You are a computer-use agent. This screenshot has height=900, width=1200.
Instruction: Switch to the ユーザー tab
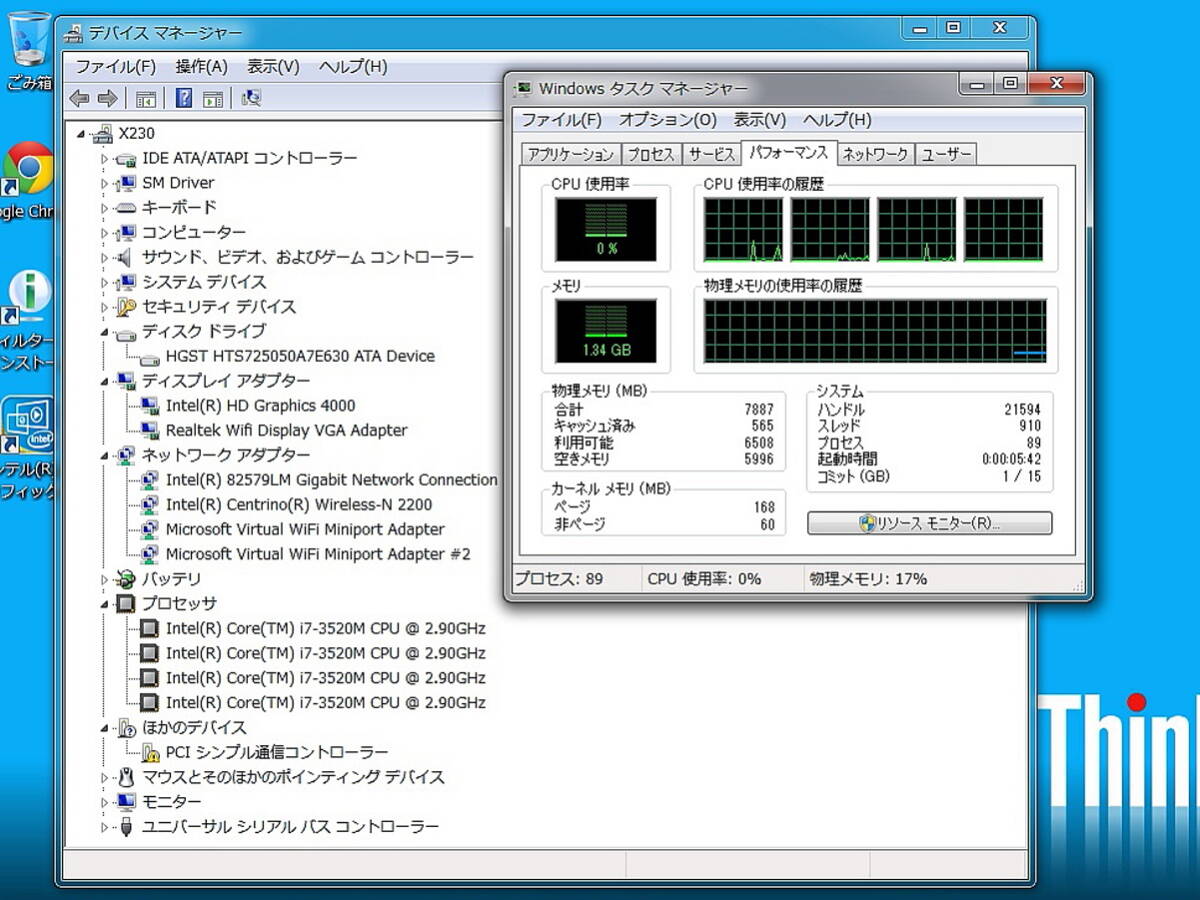click(946, 155)
